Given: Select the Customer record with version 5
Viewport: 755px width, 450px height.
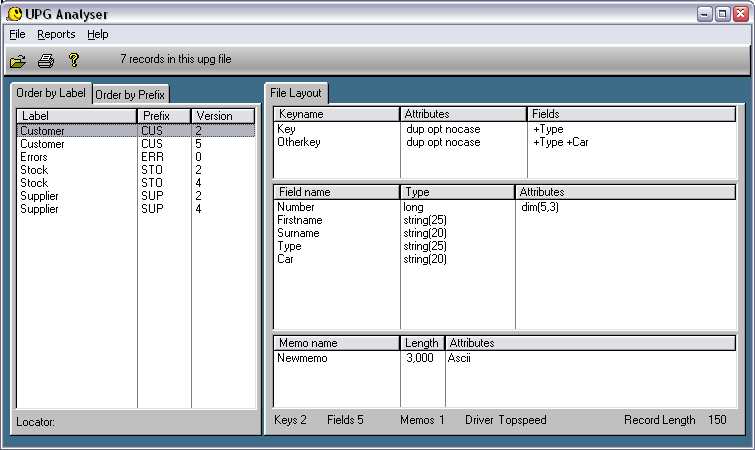Looking at the screenshot, I should click(42, 144).
